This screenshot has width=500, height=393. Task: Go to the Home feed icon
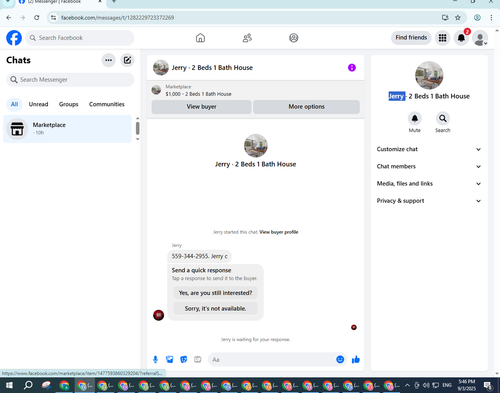pyautogui.click(x=200, y=38)
